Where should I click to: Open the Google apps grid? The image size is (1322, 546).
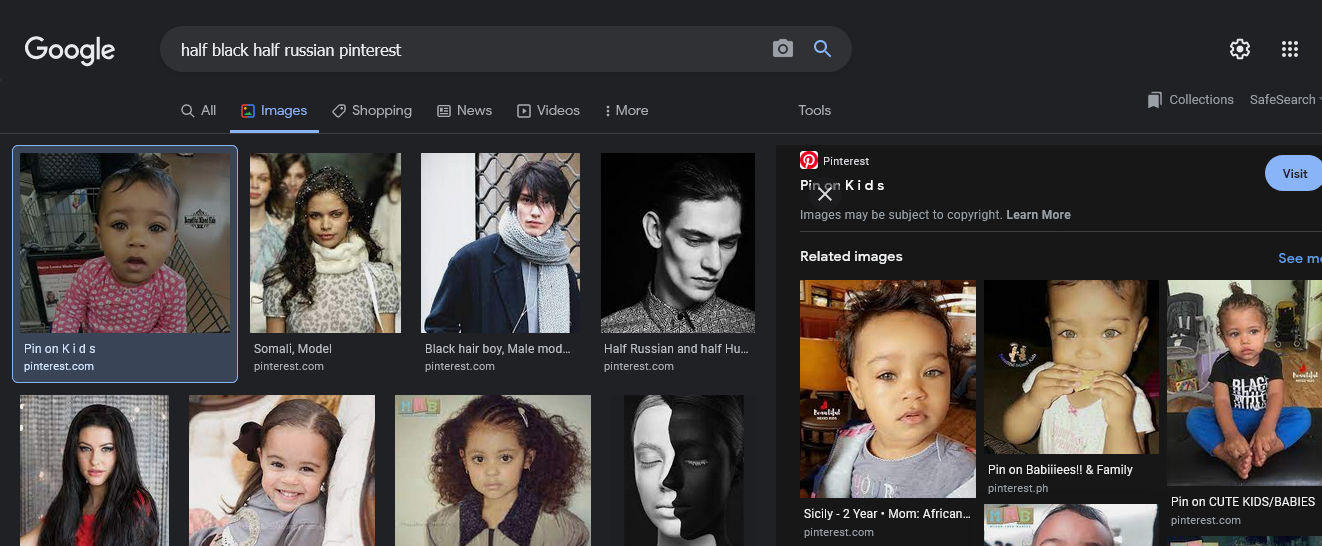pyautogui.click(x=1290, y=49)
